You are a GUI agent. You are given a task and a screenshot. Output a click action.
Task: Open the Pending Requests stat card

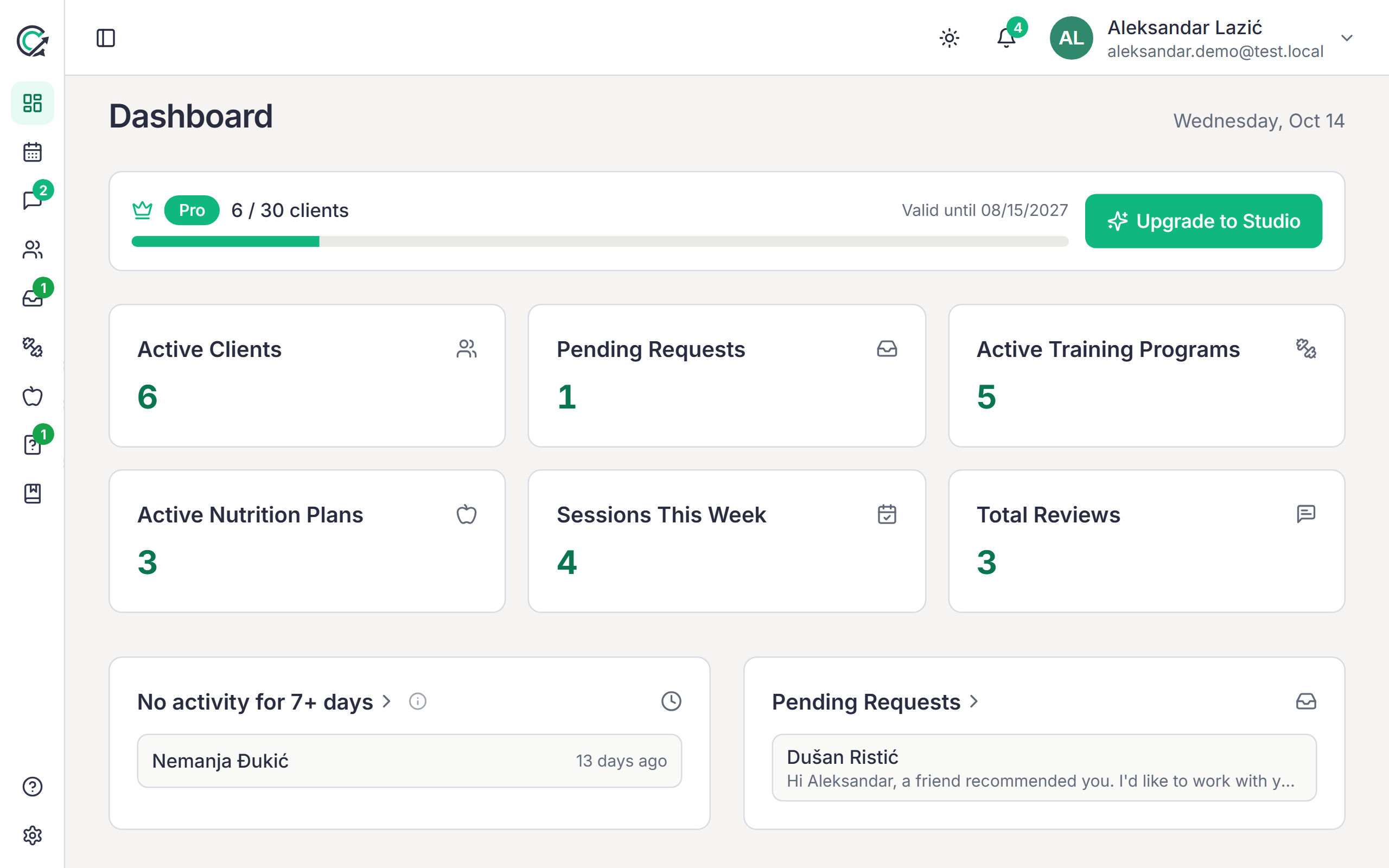(x=727, y=375)
